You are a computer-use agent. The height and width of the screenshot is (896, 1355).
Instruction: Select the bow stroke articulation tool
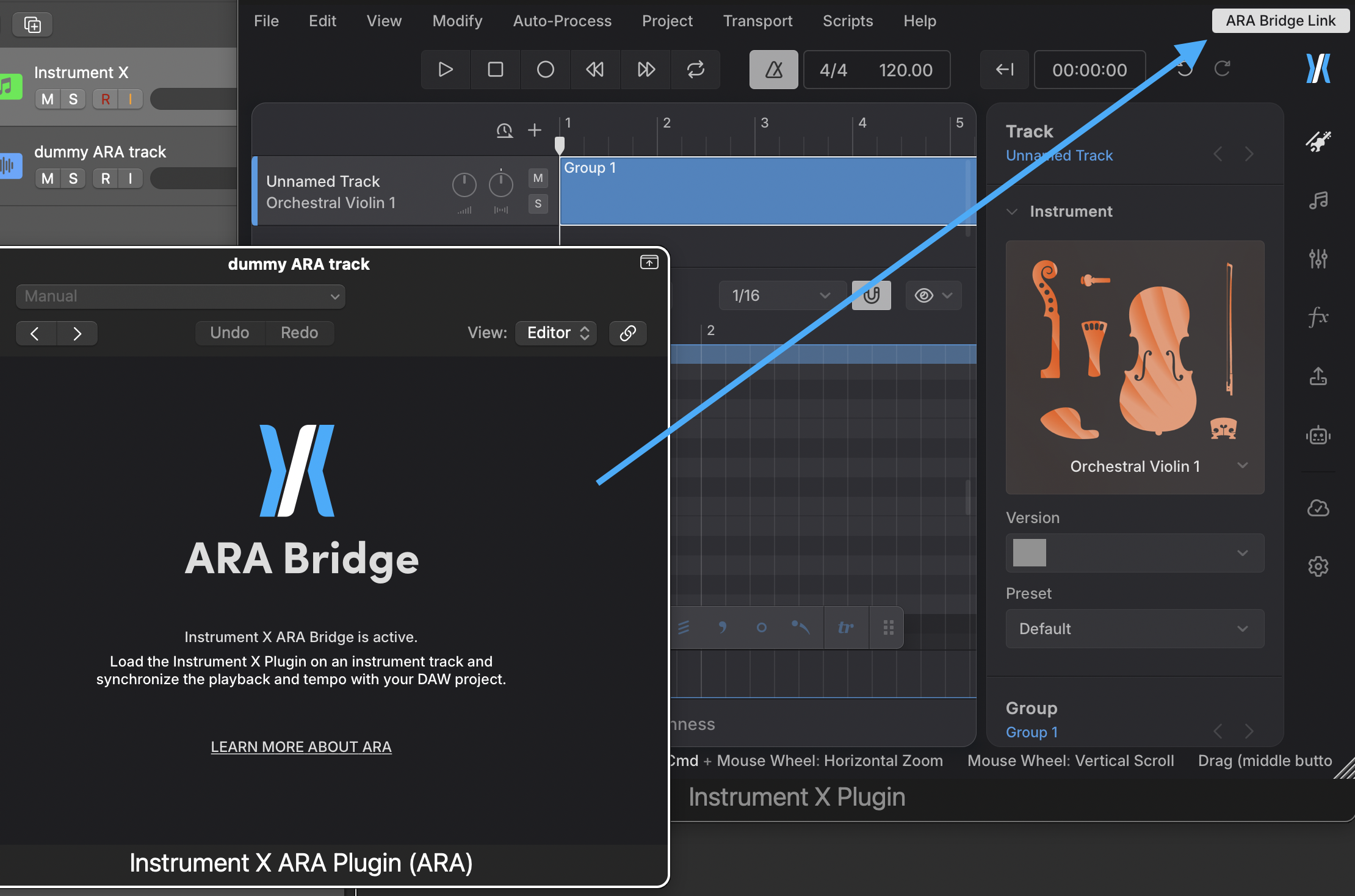pyautogui.click(x=800, y=627)
